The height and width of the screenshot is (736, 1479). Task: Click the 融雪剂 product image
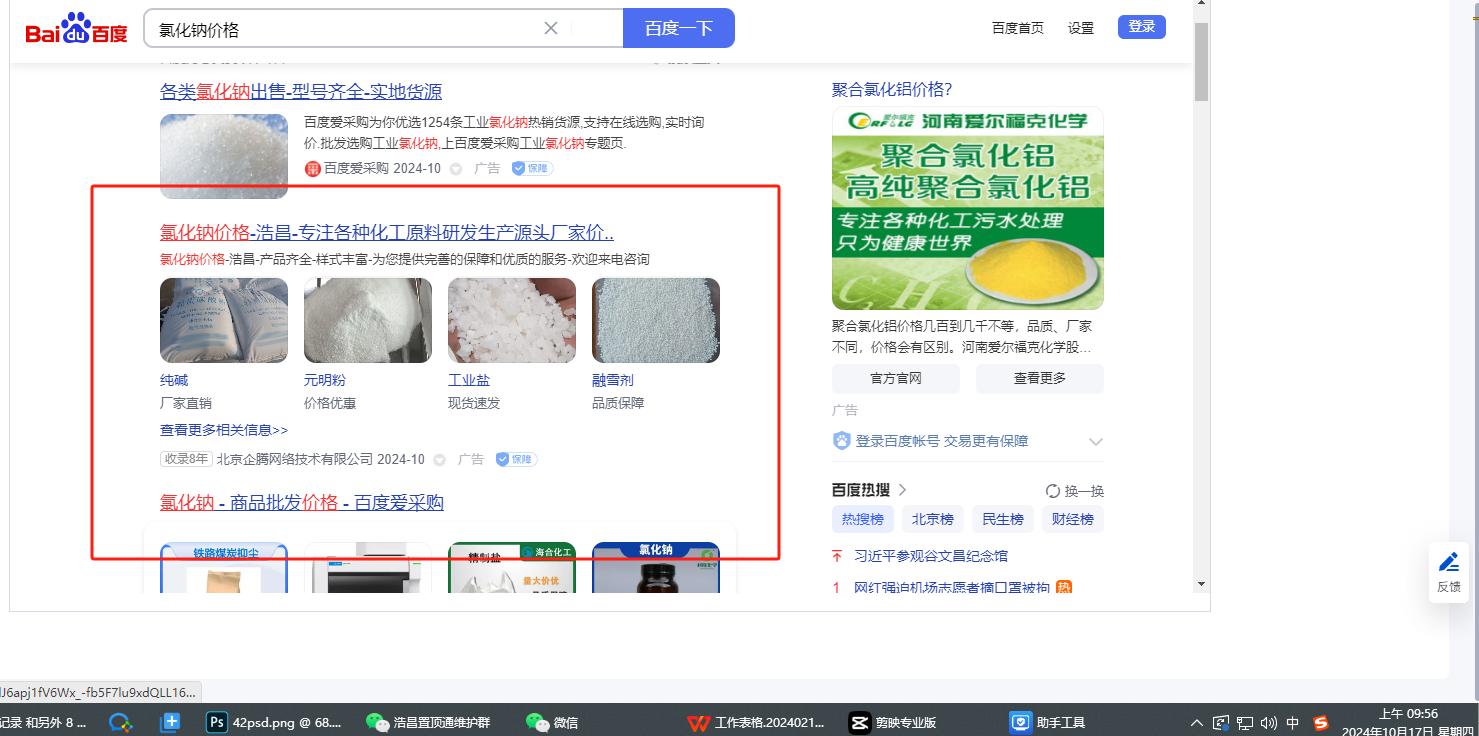[x=656, y=320]
